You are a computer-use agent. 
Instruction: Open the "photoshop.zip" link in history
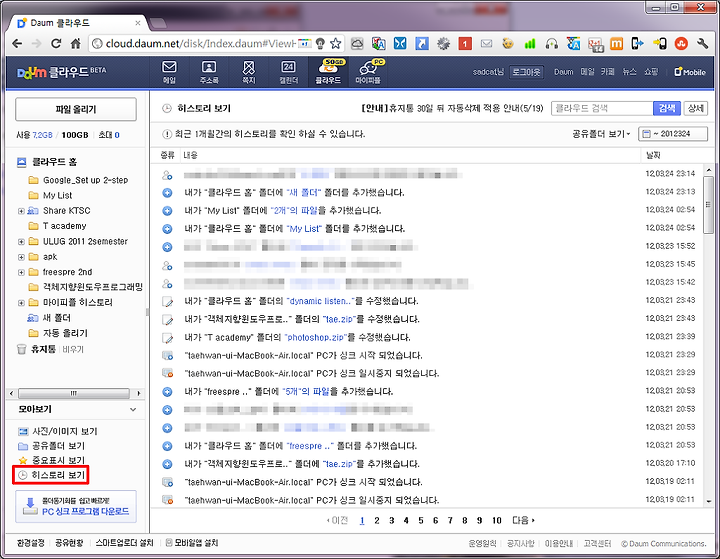point(315,337)
